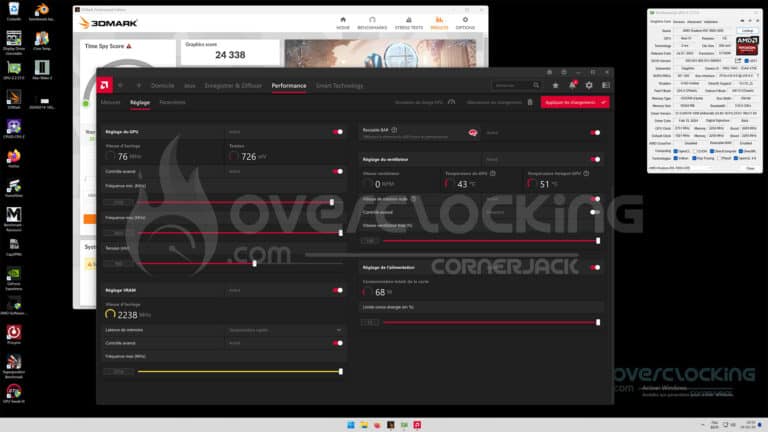The width and height of the screenshot is (768, 432).
Task: Click the BIOS share icon in GPU-Z
Action: [738, 60]
